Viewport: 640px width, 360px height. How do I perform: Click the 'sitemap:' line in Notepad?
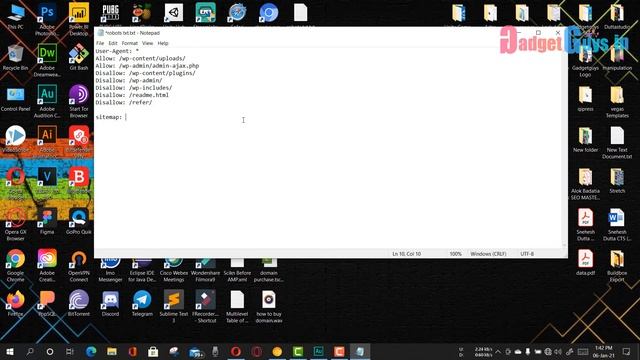(109, 117)
